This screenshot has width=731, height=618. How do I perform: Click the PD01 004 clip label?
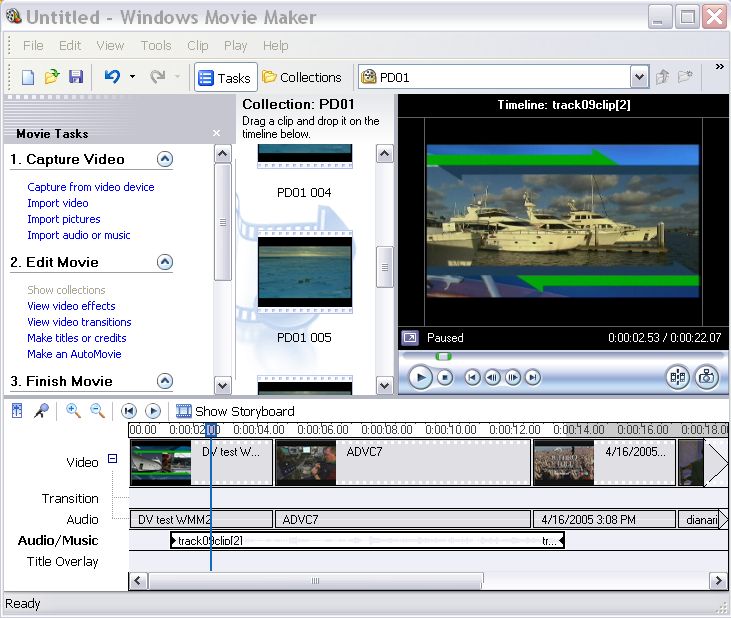click(x=304, y=192)
